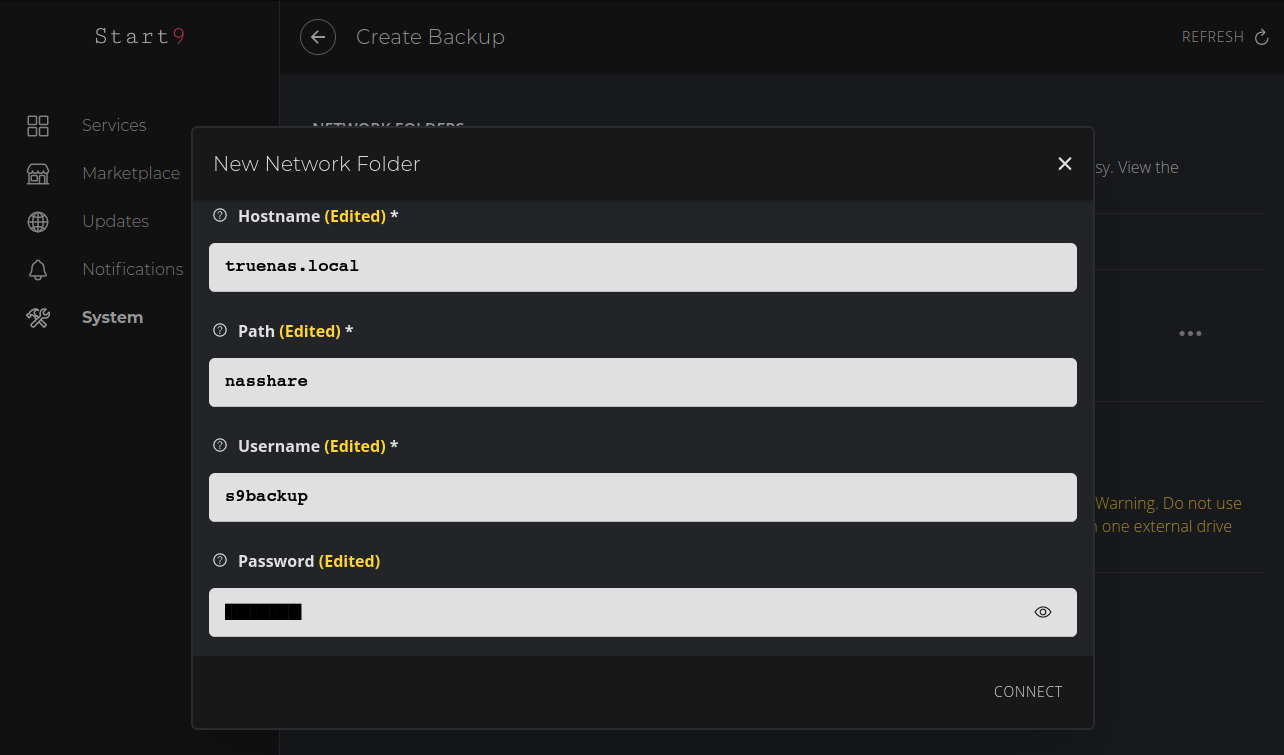The image size is (1284, 755).
Task: Click the System tools icon
Action: 38,317
